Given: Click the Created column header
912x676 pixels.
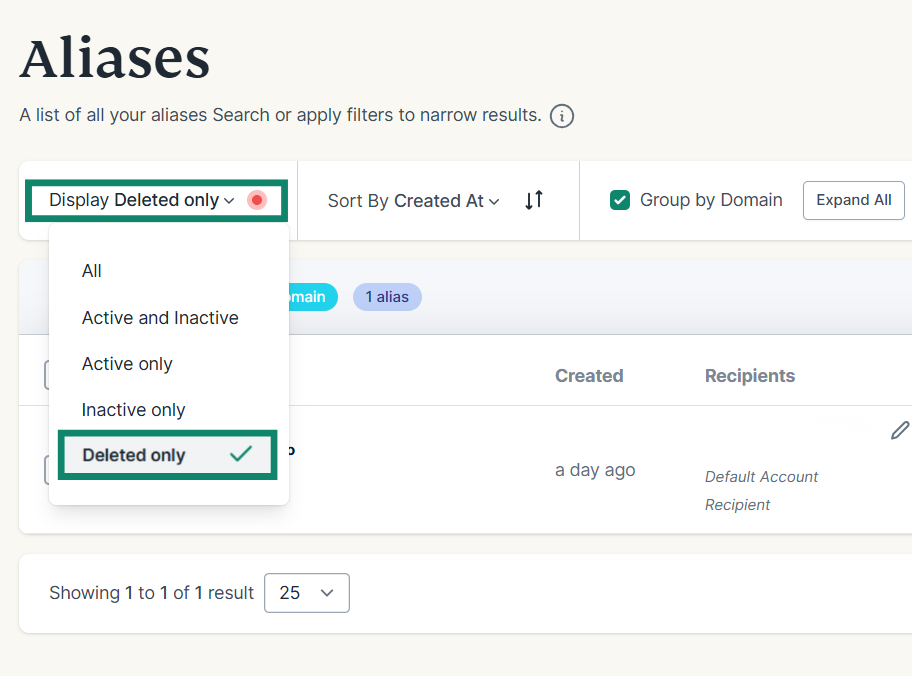Looking at the screenshot, I should pos(589,376).
